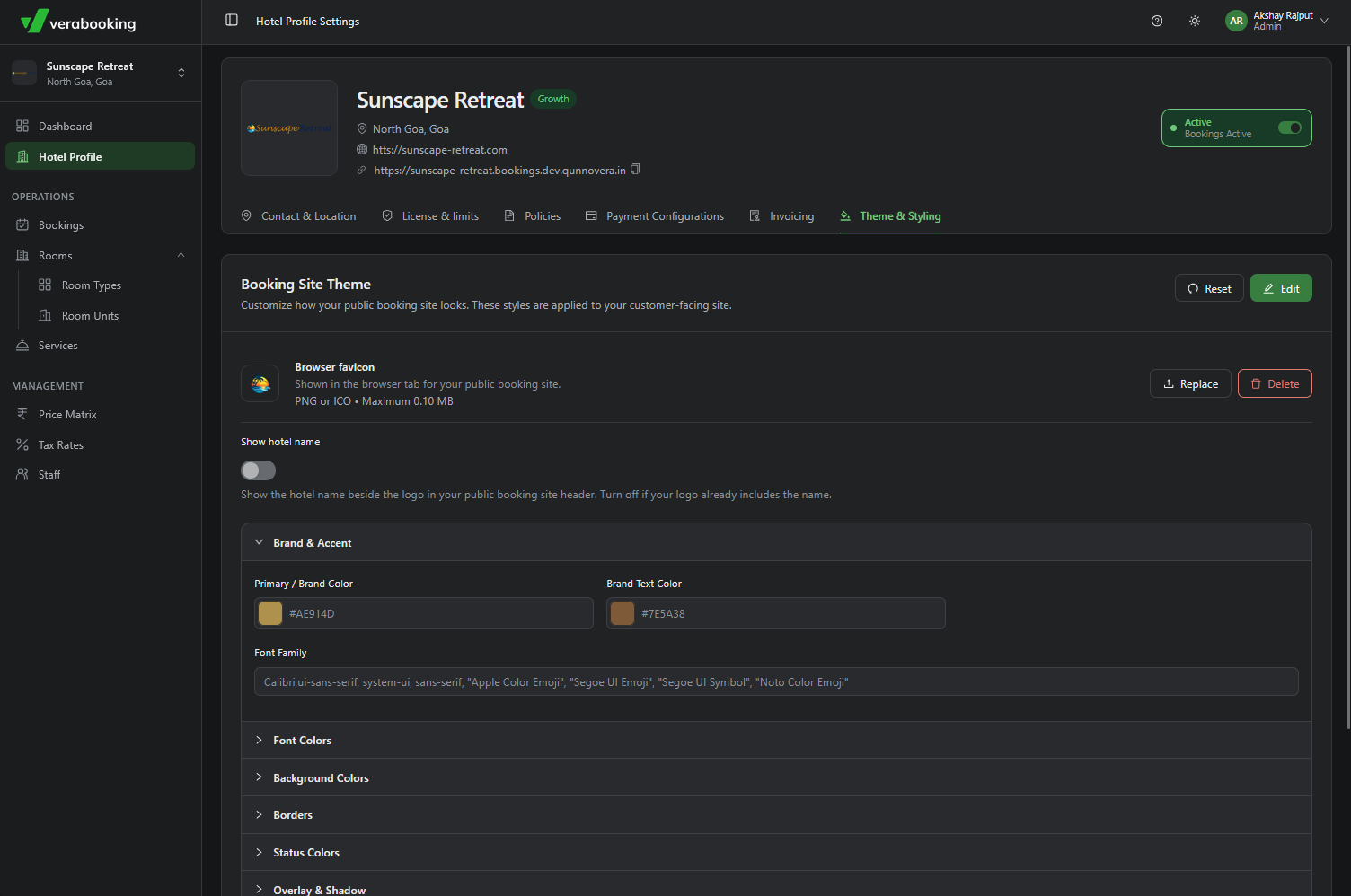Click the document icon on Policies tab
Screen dimensions: 1351x896
click(509, 215)
